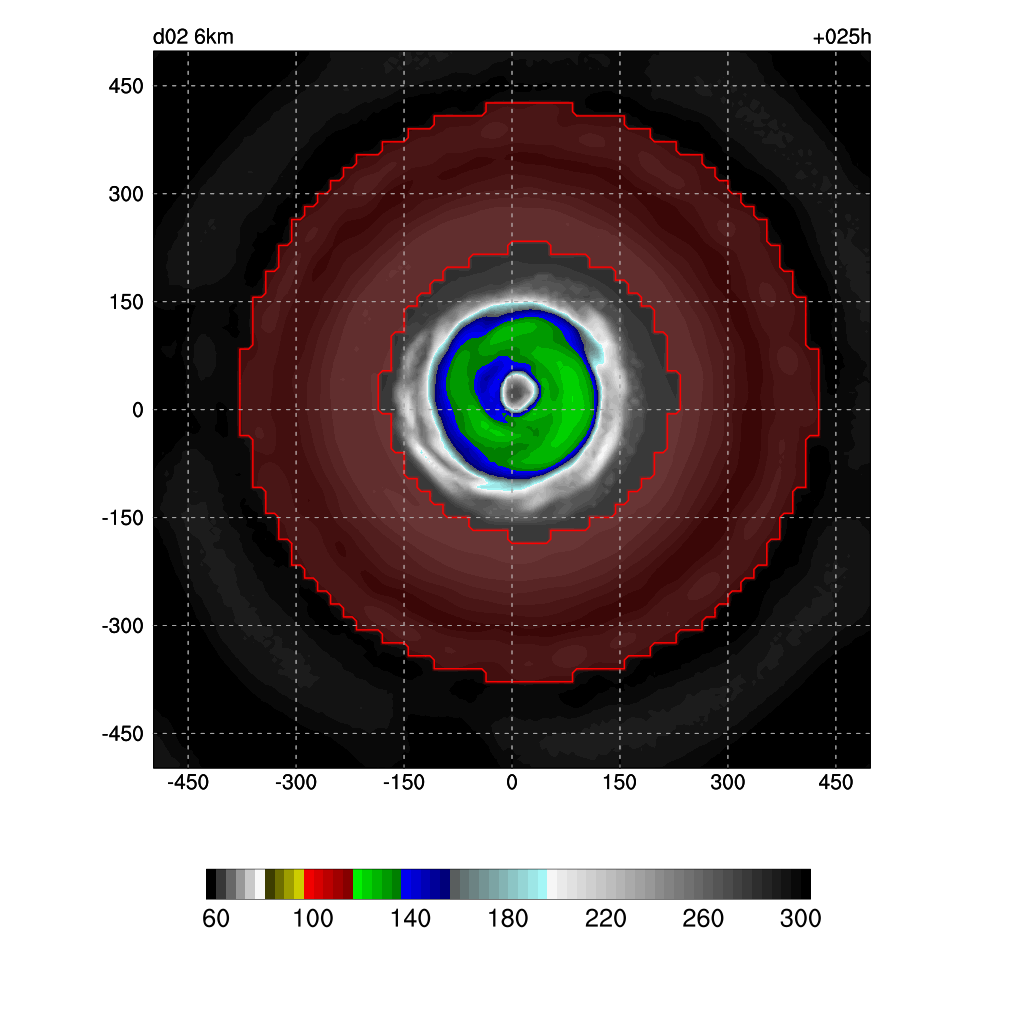Click the y-axis label '300'

coord(125,194)
